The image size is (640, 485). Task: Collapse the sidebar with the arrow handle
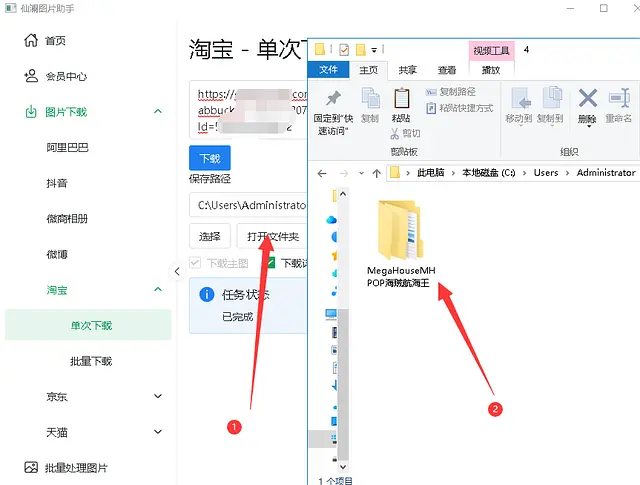click(177, 271)
